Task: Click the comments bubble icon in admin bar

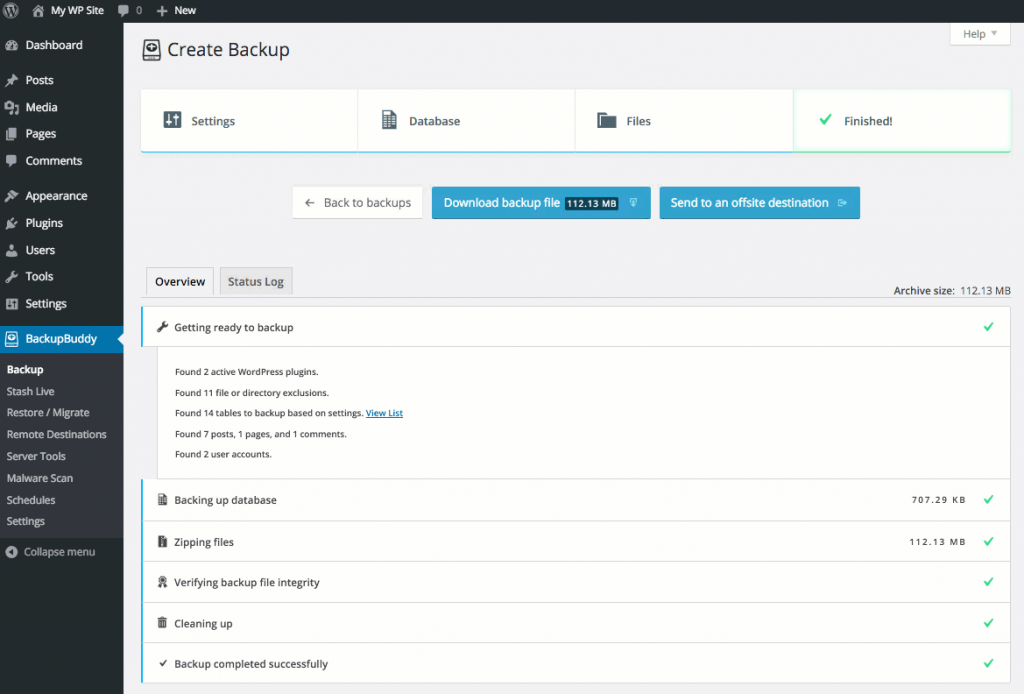Action: pos(123,10)
